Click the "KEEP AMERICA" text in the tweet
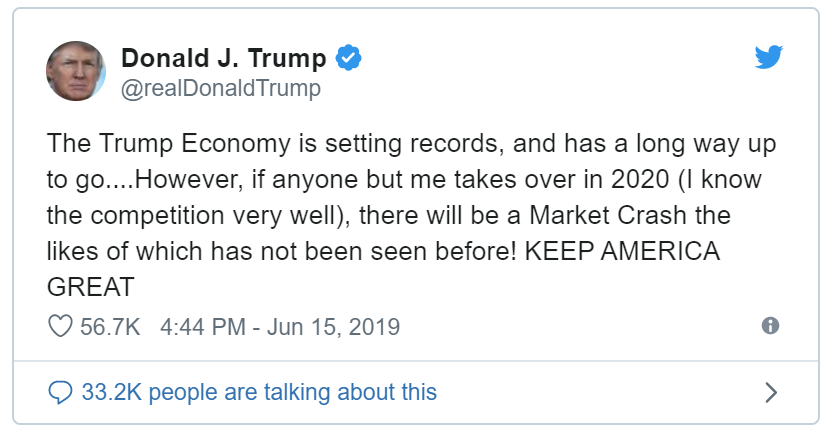This screenshot has height=438, width=828. [x=625, y=251]
